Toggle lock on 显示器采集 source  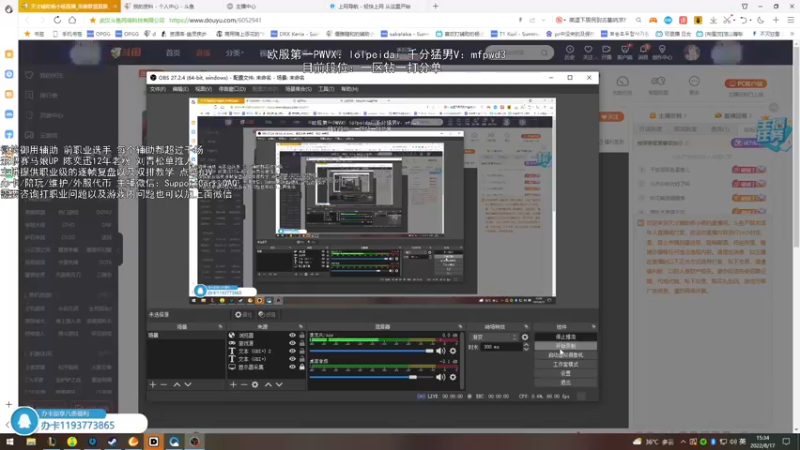tap(302, 367)
